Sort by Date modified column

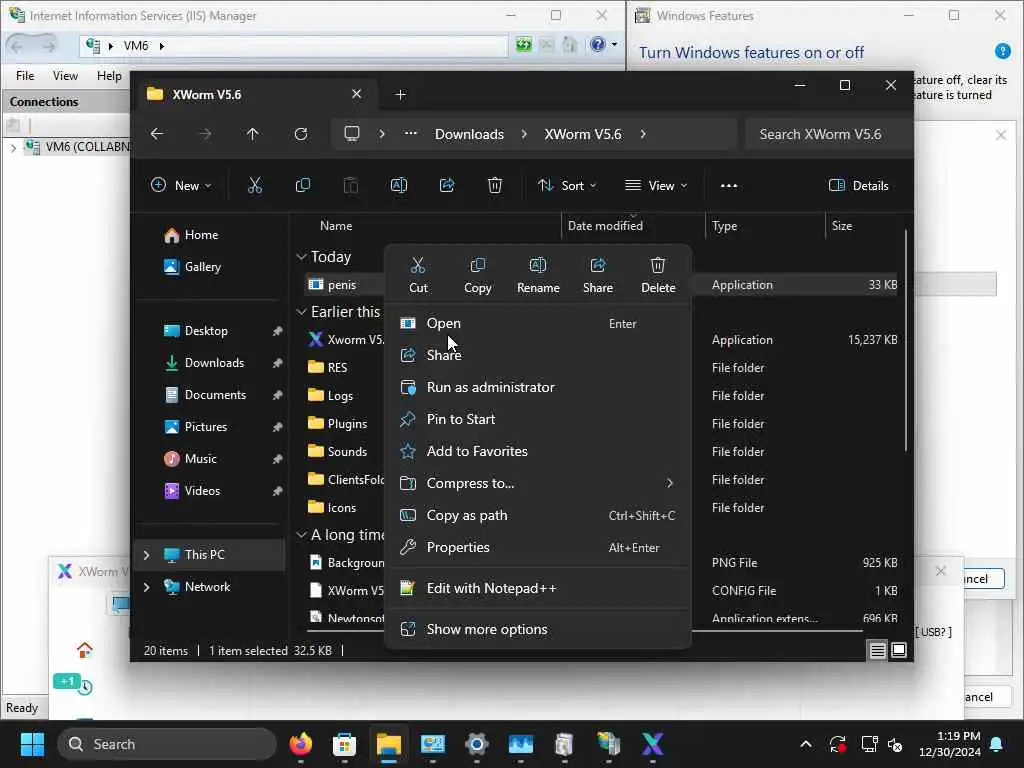[x=605, y=225]
